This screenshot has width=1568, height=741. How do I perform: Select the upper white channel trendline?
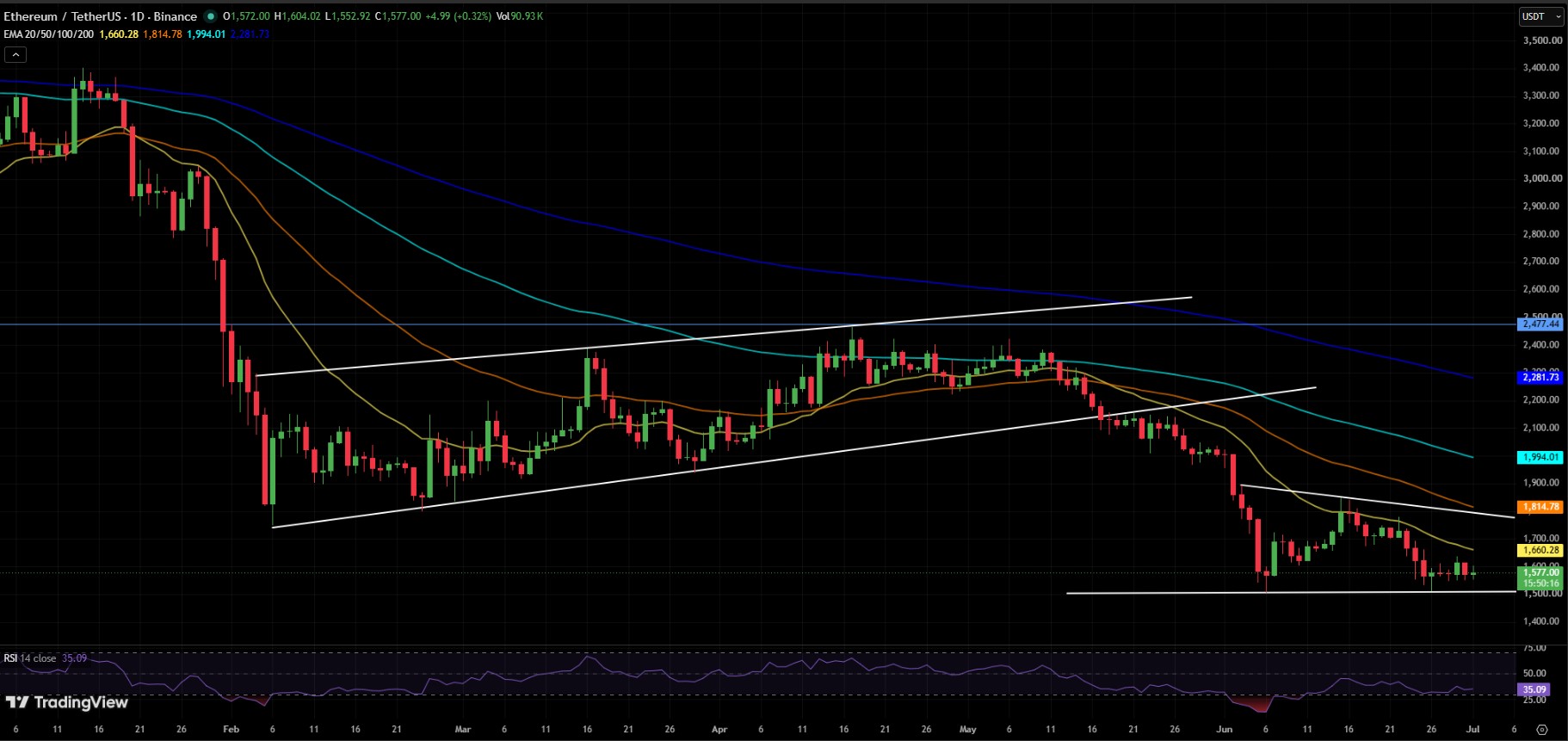pos(723,337)
